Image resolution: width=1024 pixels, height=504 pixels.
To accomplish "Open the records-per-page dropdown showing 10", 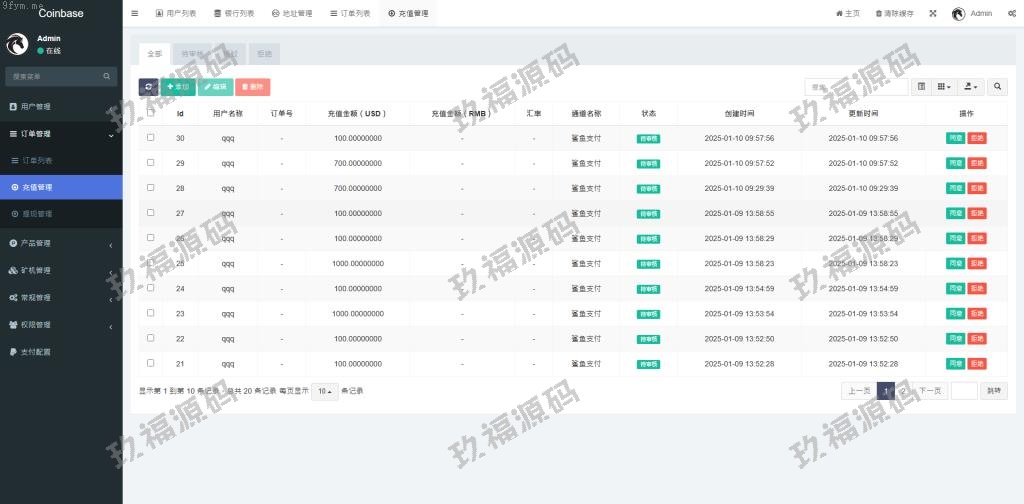I will tap(324, 391).
